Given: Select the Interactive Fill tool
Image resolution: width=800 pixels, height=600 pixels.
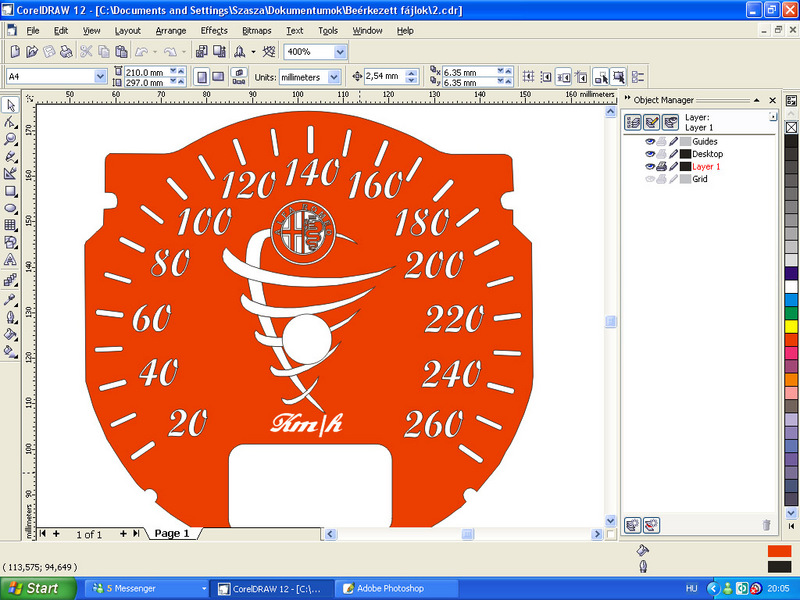Looking at the screenshot, I should tap(10, 352).
